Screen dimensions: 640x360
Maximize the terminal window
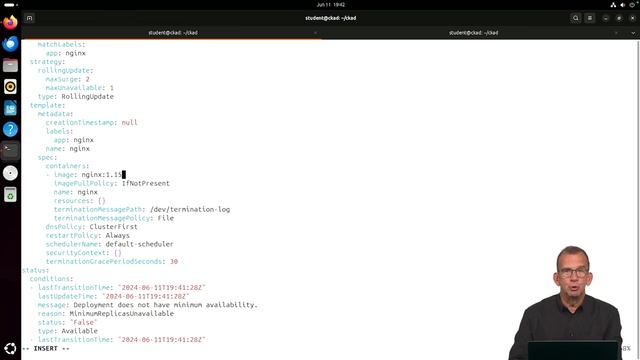(x=619, y=18)
